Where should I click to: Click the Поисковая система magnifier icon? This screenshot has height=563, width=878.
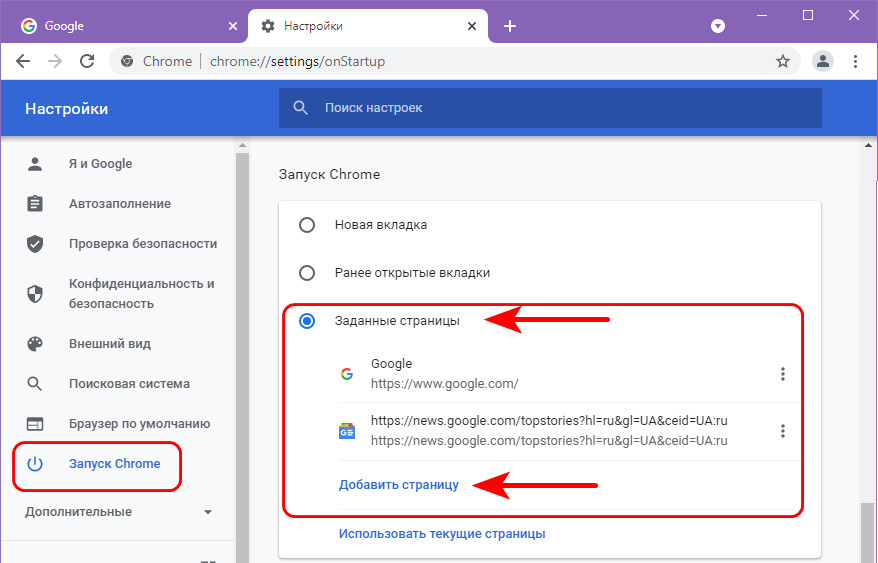(35, 384)
